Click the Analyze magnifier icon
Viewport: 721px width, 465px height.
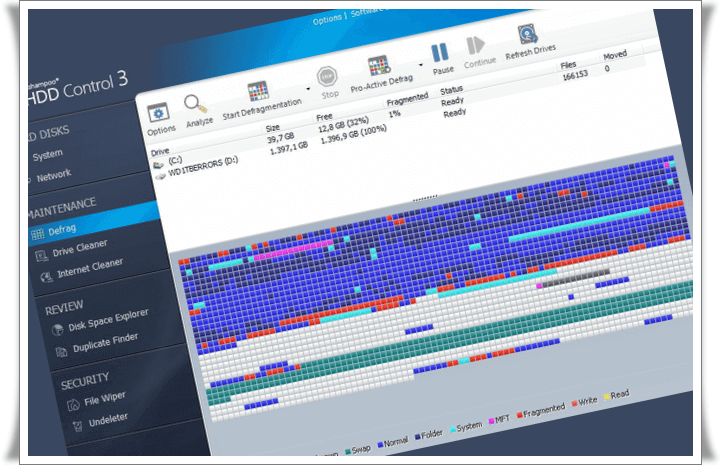click(196, 104)
